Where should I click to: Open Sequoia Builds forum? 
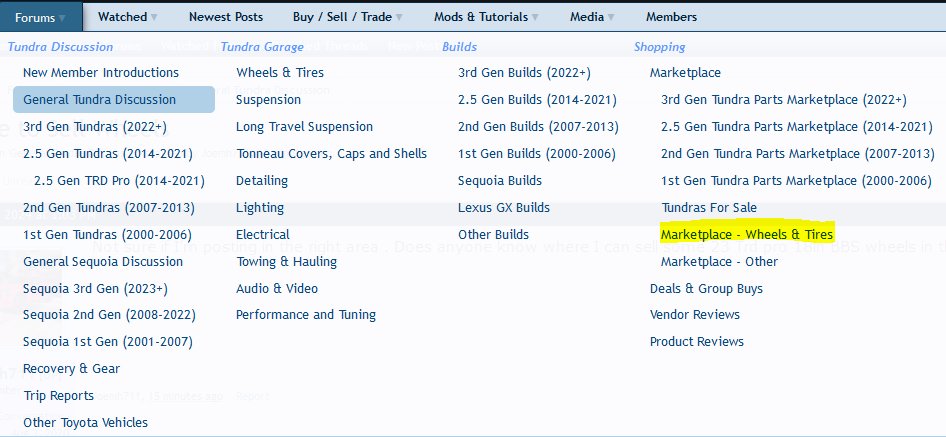coord(500,180)
